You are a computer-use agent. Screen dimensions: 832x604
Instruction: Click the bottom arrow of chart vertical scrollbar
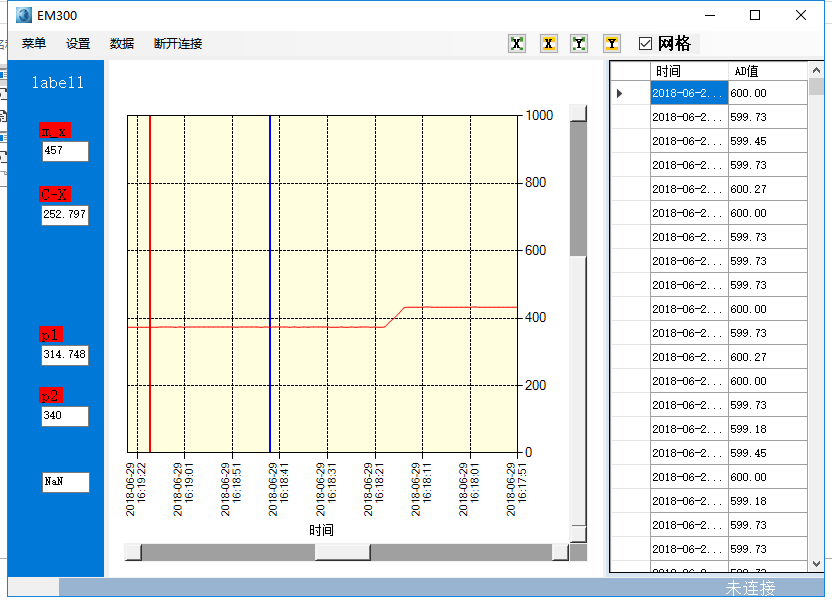(578, 534)
